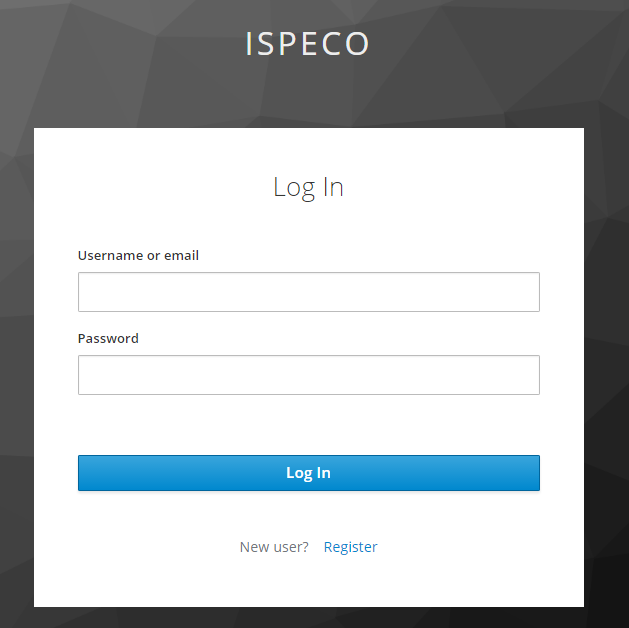Focus the Password text box
The height and width of the screenshot is (628, 629).
click(308, 375)
